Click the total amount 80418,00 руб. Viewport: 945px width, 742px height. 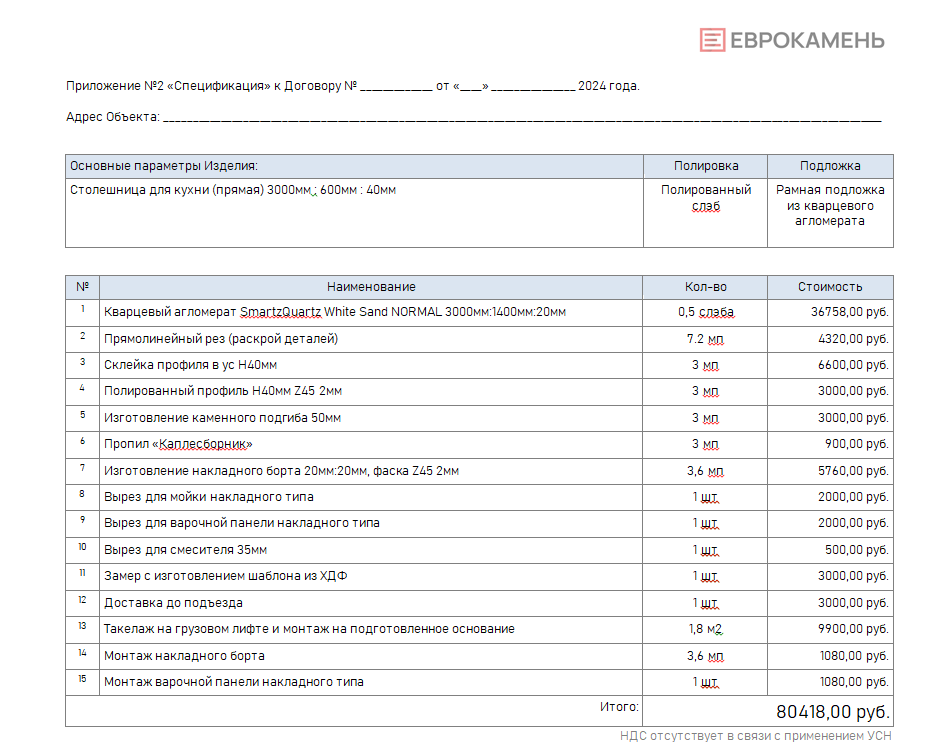coord(832,712)
